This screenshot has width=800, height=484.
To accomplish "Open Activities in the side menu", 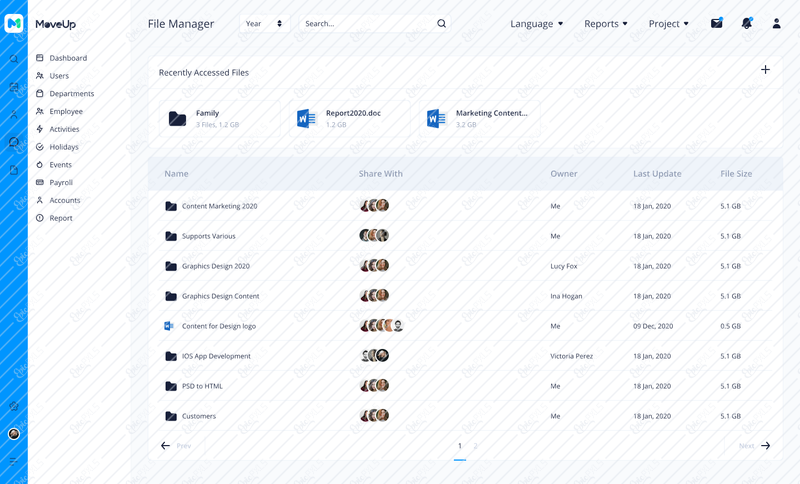I will click(x=57, y=130).
